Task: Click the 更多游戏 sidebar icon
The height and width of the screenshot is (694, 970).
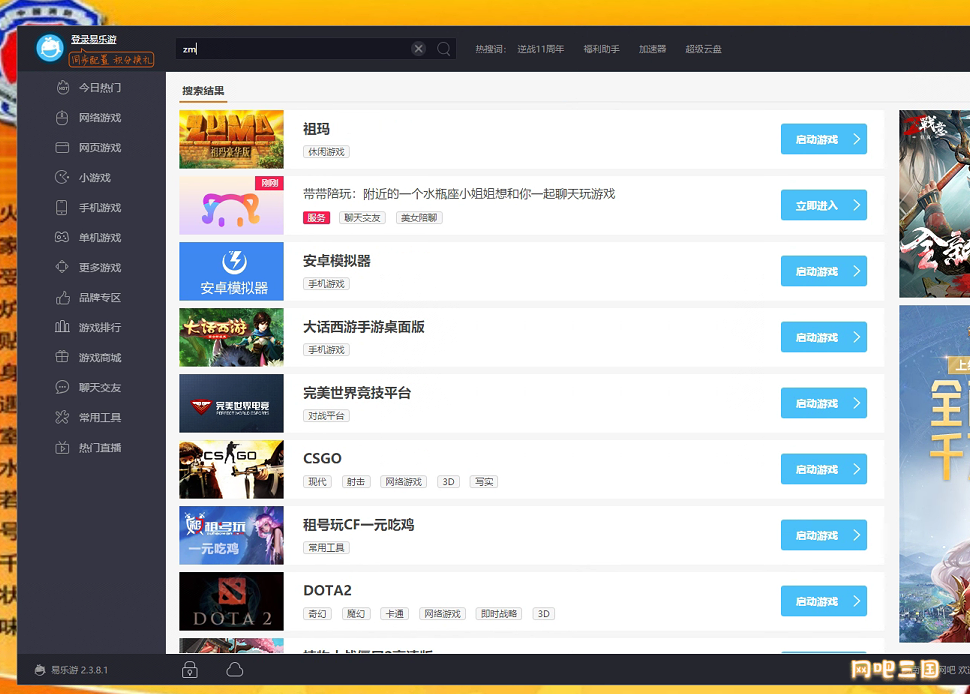Action: click(x=62, y=267)
